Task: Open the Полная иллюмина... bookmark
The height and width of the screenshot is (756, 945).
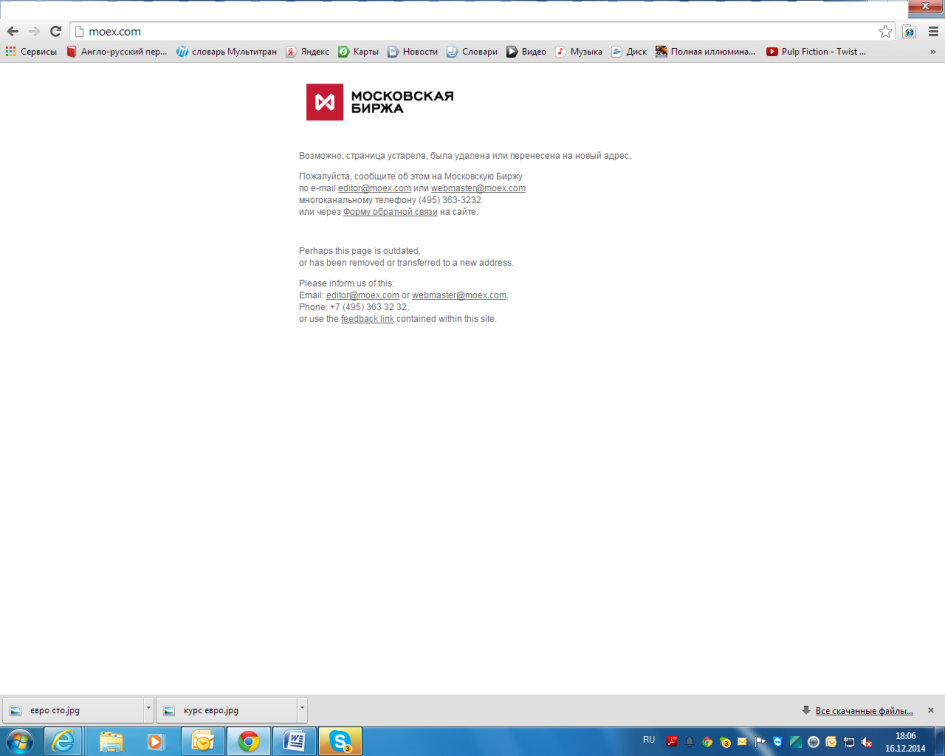Action: pos(705,52)
